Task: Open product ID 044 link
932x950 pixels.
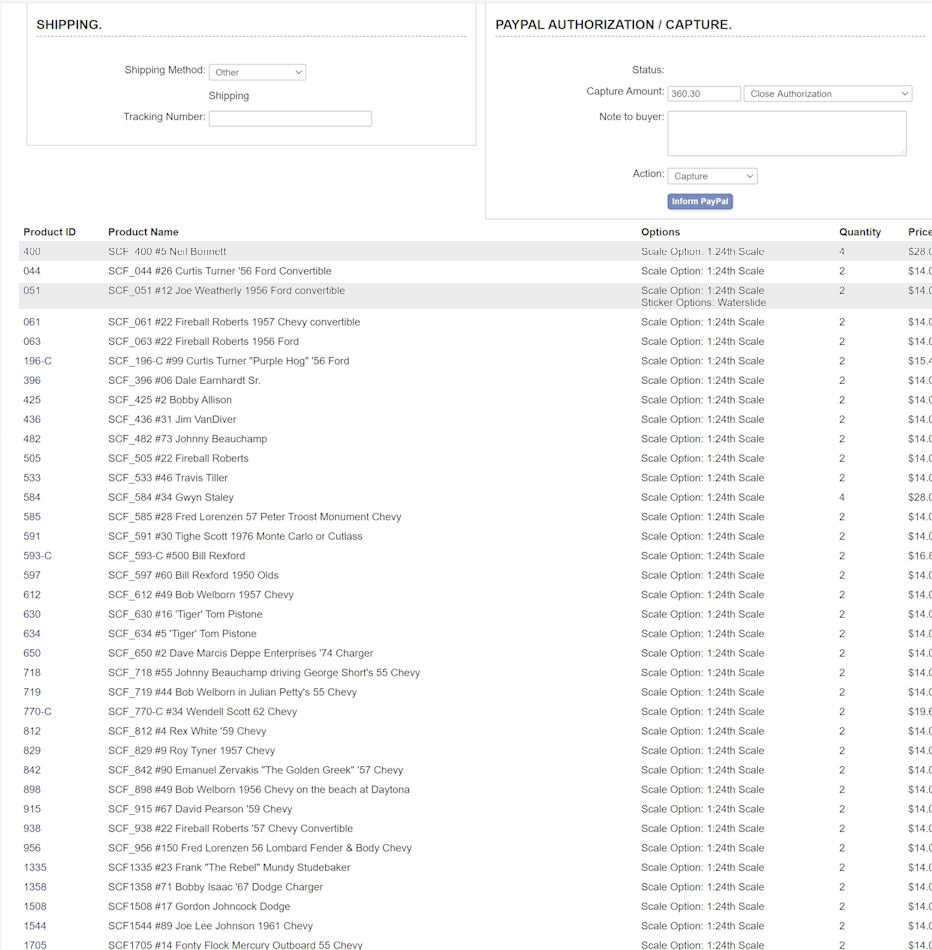Action: pyautogui.click(x=32, y=271)
